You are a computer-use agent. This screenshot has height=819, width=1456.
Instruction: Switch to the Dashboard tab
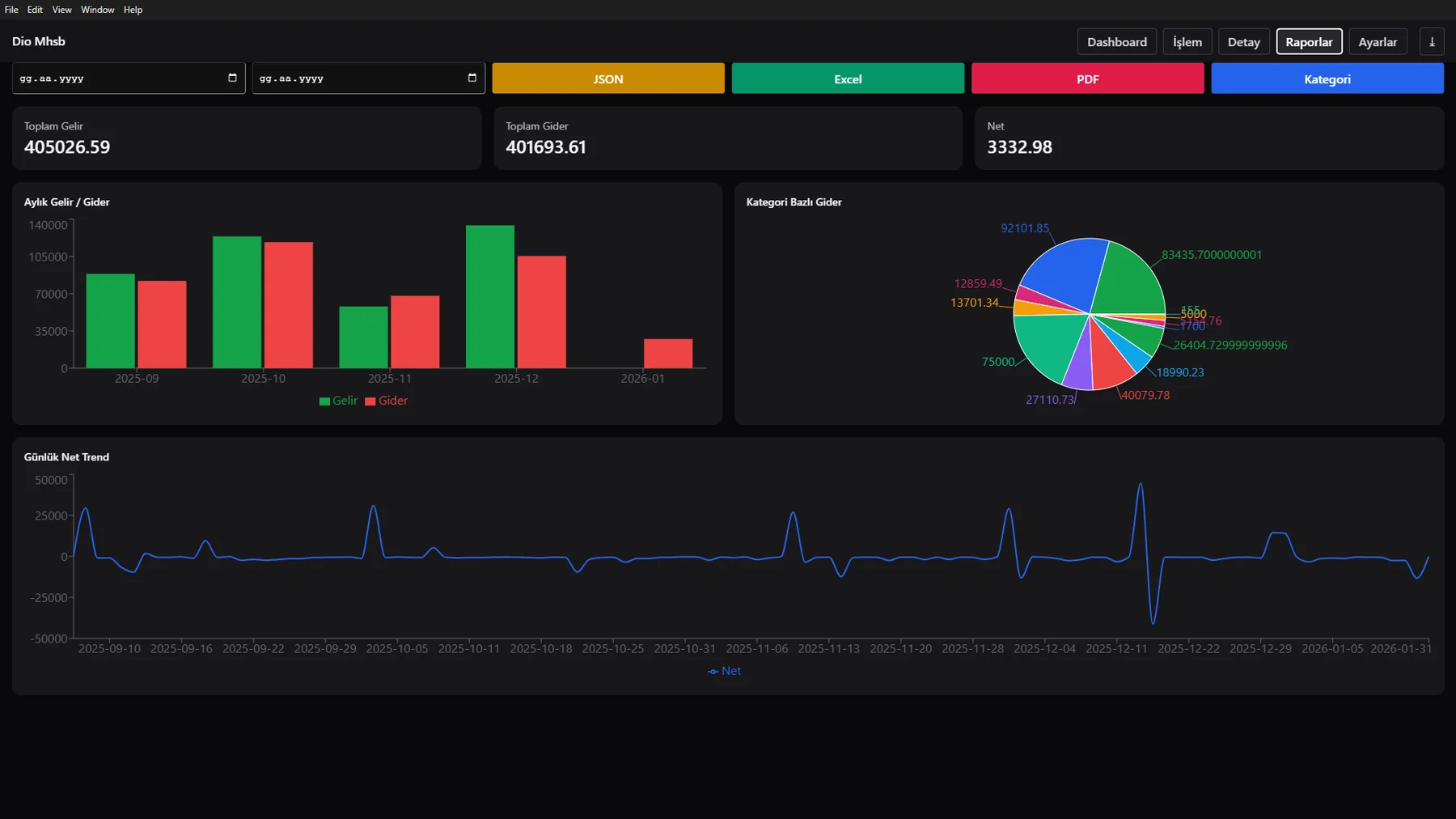coord(1116,42)
